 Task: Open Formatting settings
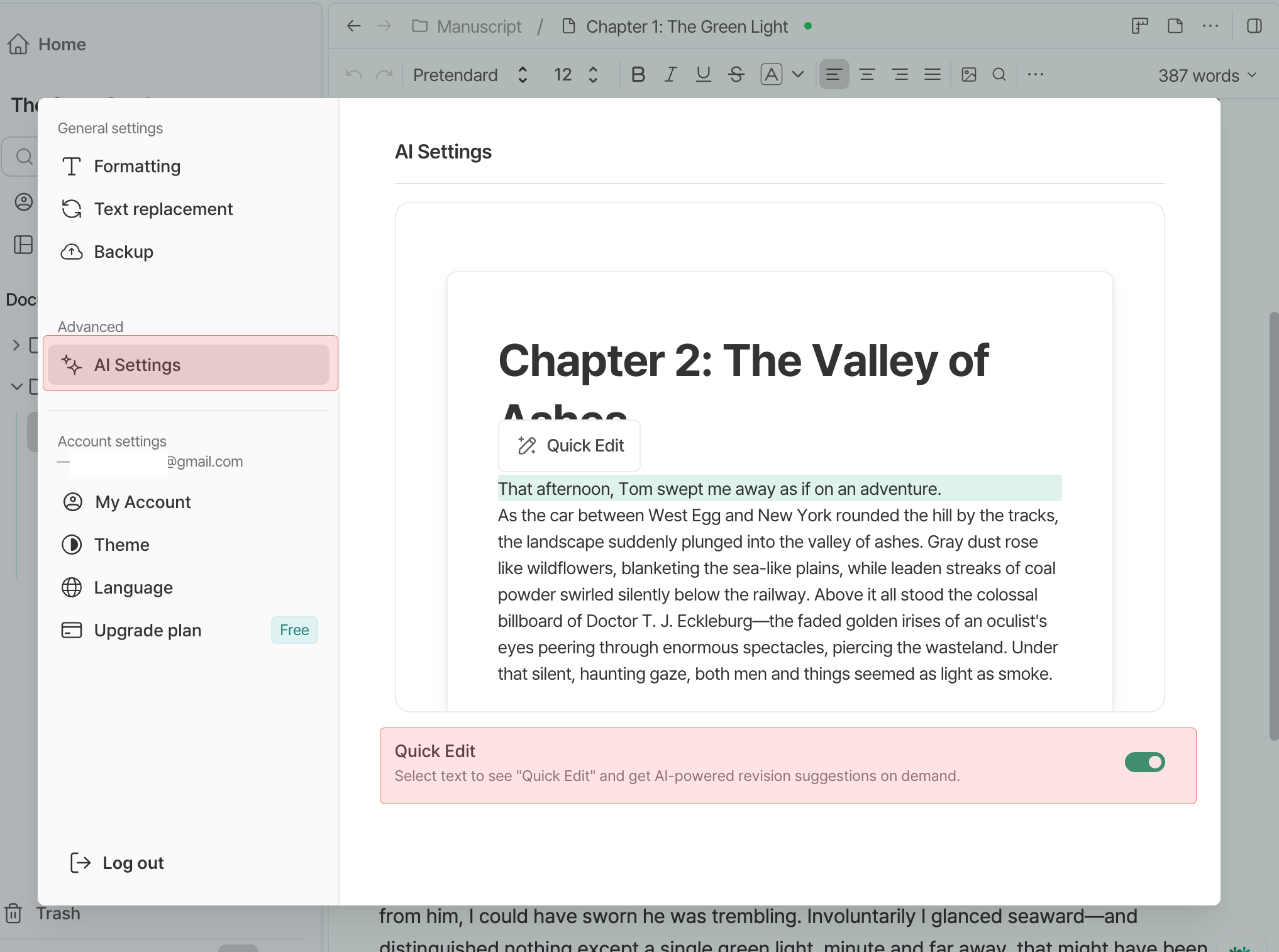189,166
